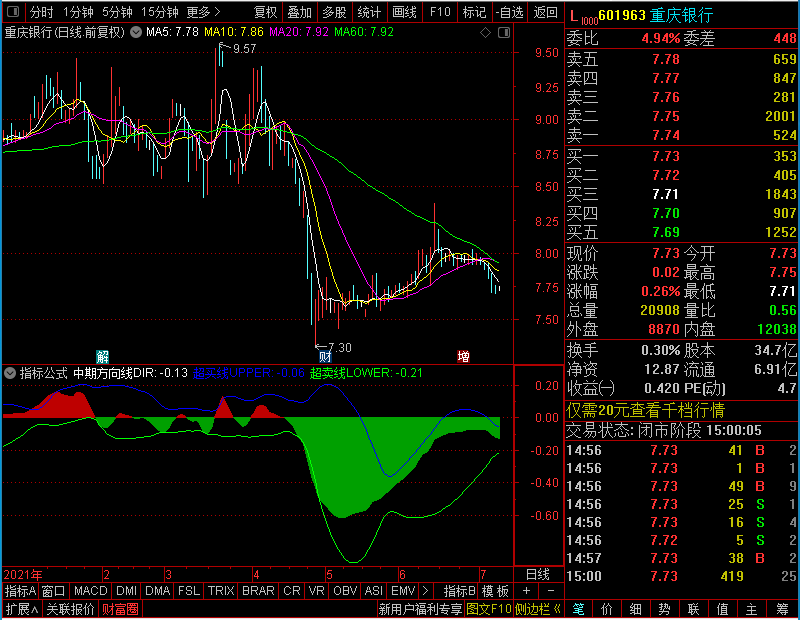Viewport: 800px width, 620px height.
Task: Click the 画线 drawing tool button
Action: [405, 11]
